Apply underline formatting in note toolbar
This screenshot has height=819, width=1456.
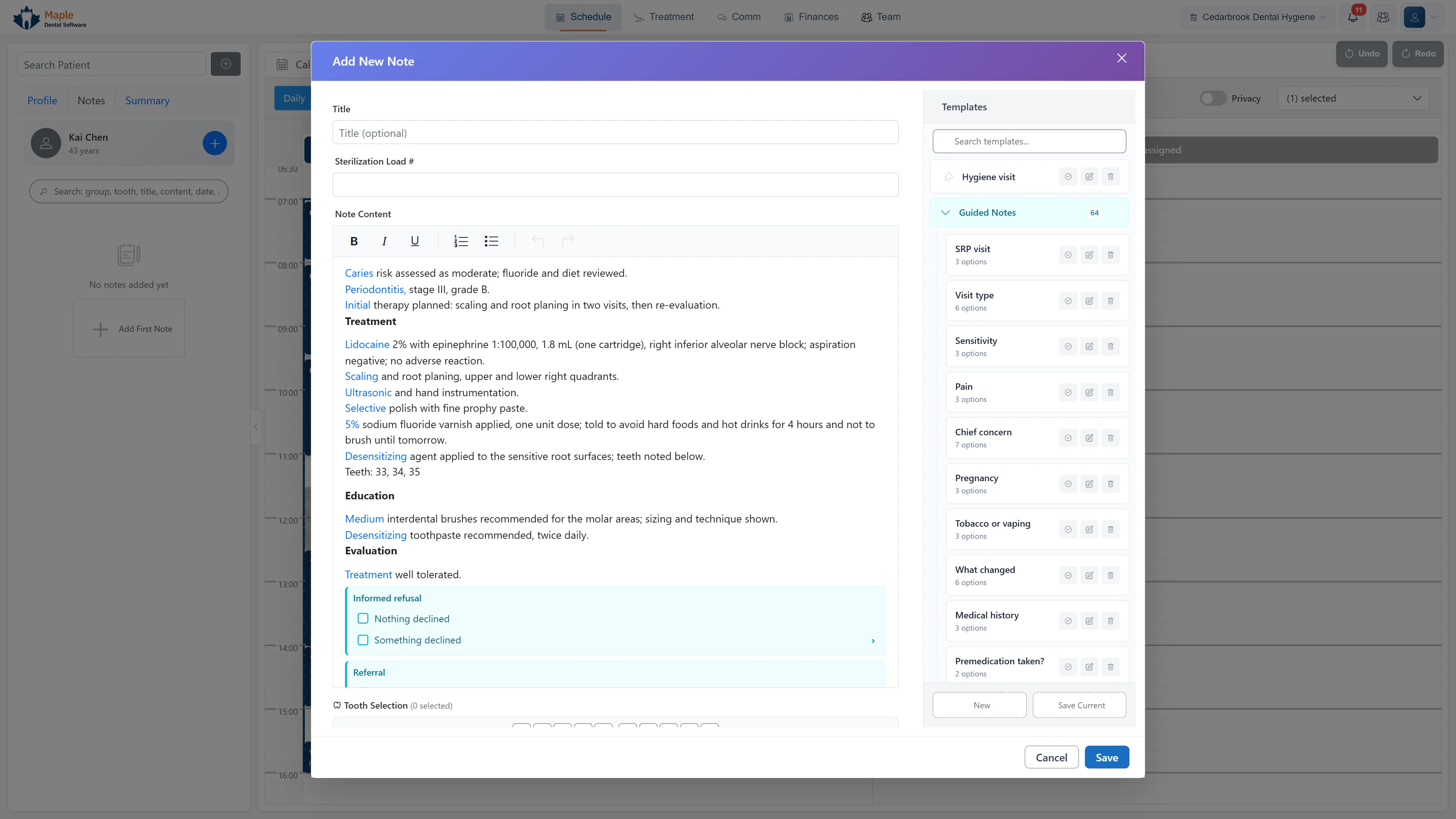coord(414,242)
